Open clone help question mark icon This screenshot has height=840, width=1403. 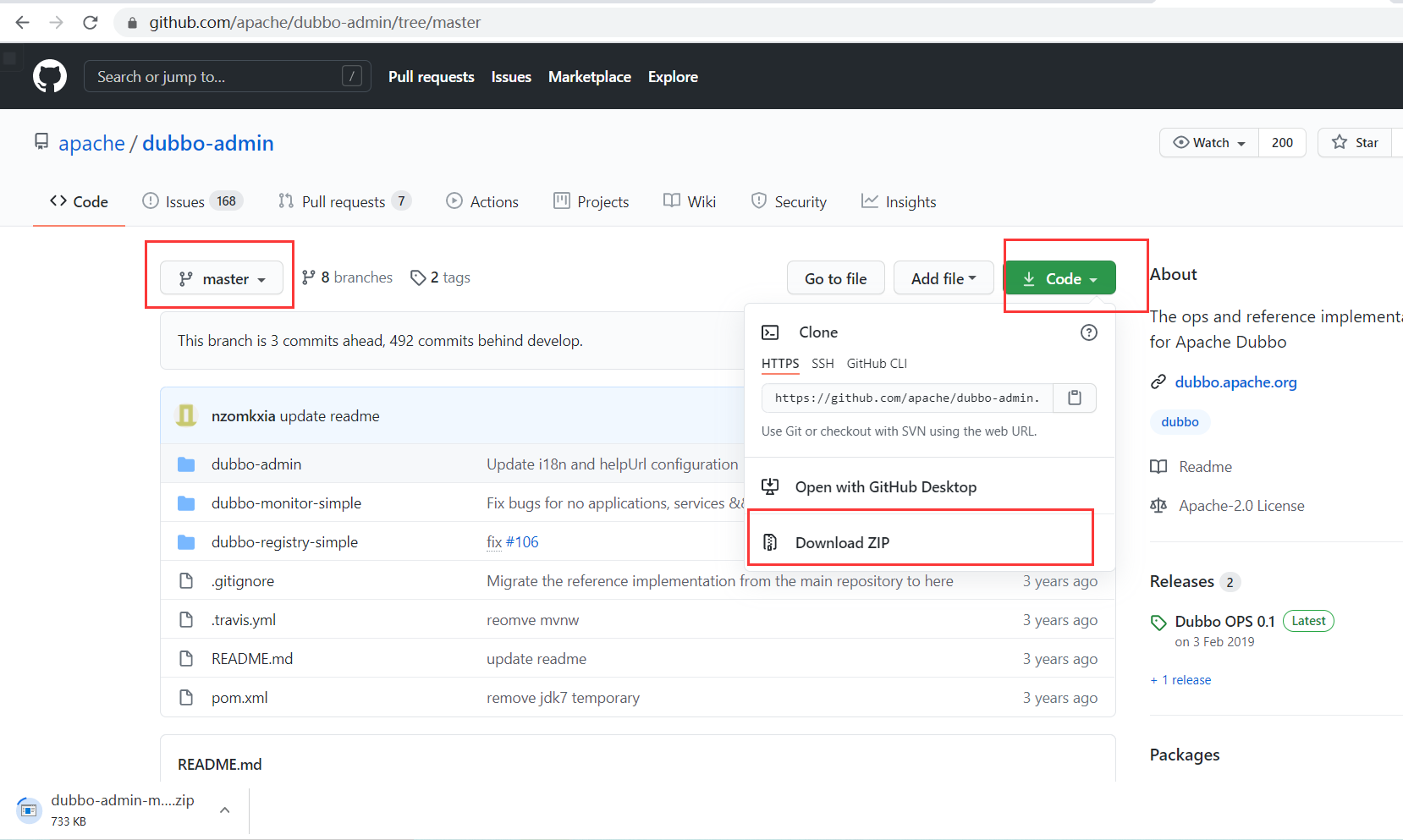(x=1089, y=332)
